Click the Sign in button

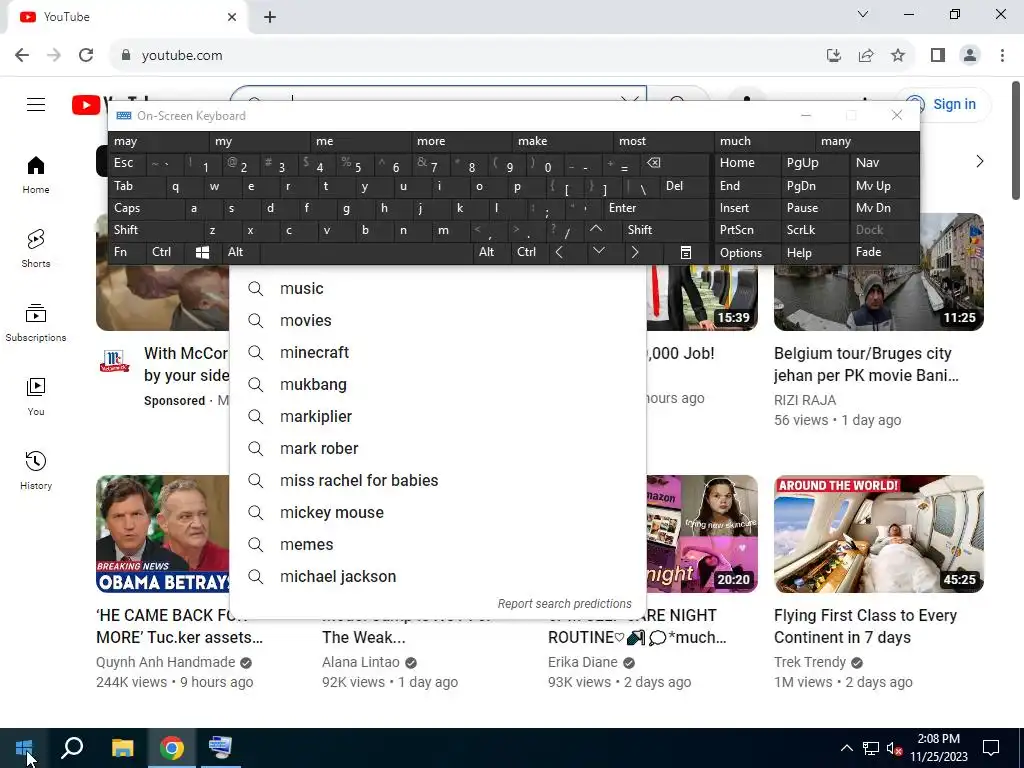(x=942, y=104)
